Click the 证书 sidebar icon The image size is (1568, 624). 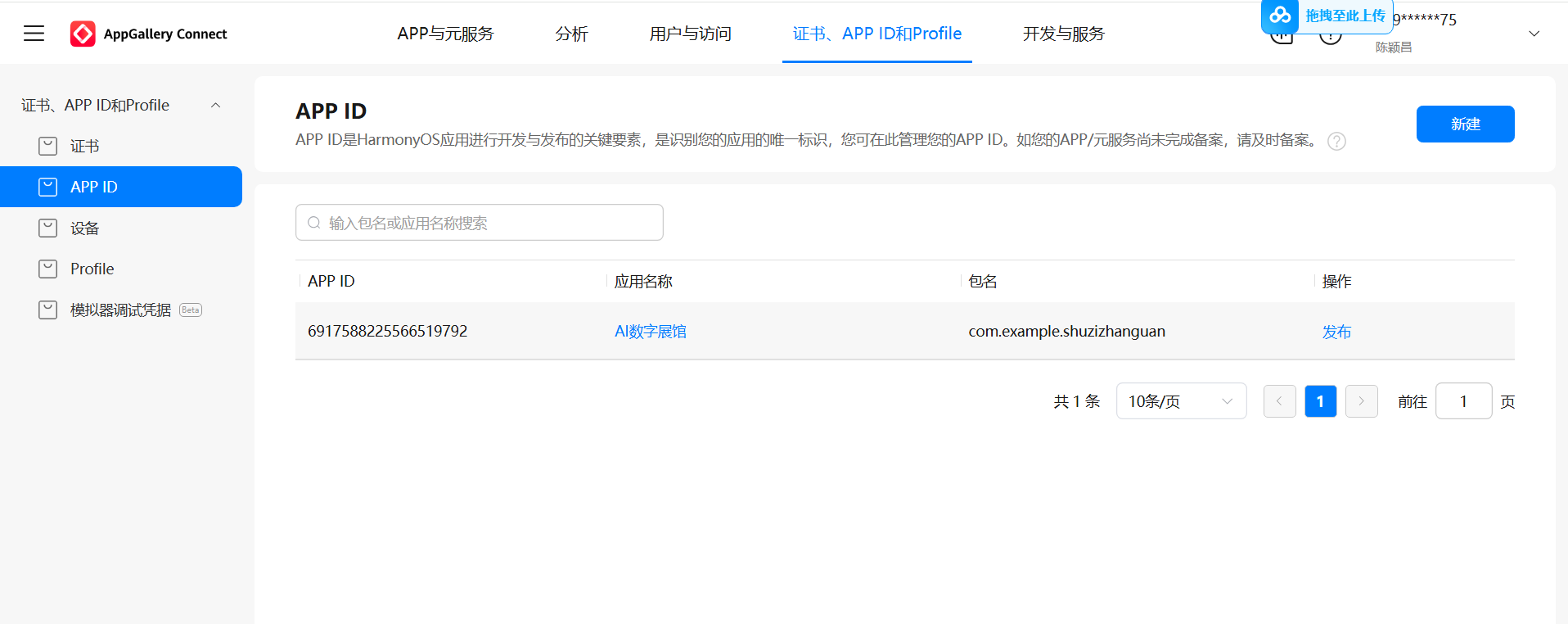click(x=48, y=146)
